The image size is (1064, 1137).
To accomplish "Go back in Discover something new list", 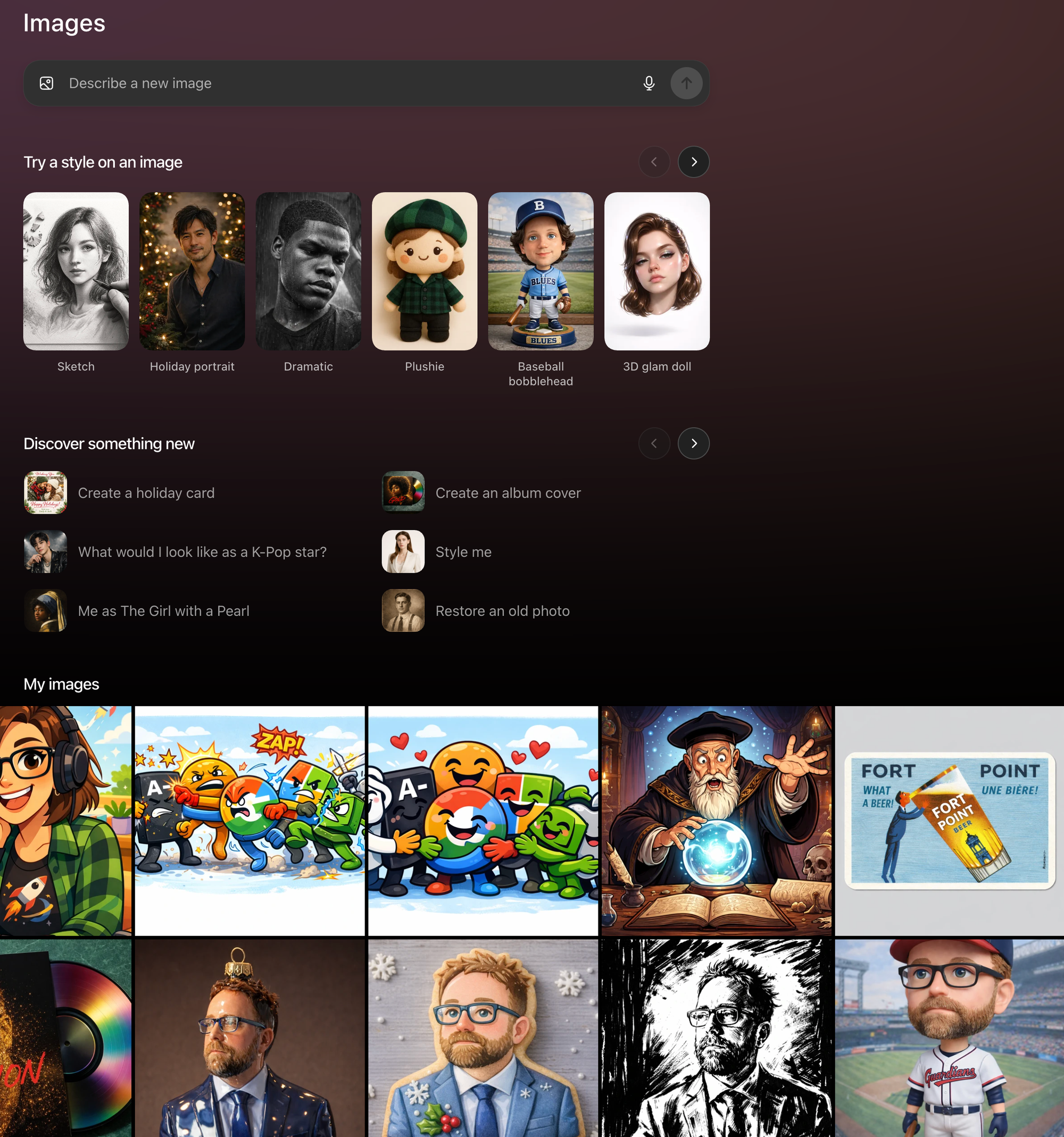I will [x=654, y=443].
